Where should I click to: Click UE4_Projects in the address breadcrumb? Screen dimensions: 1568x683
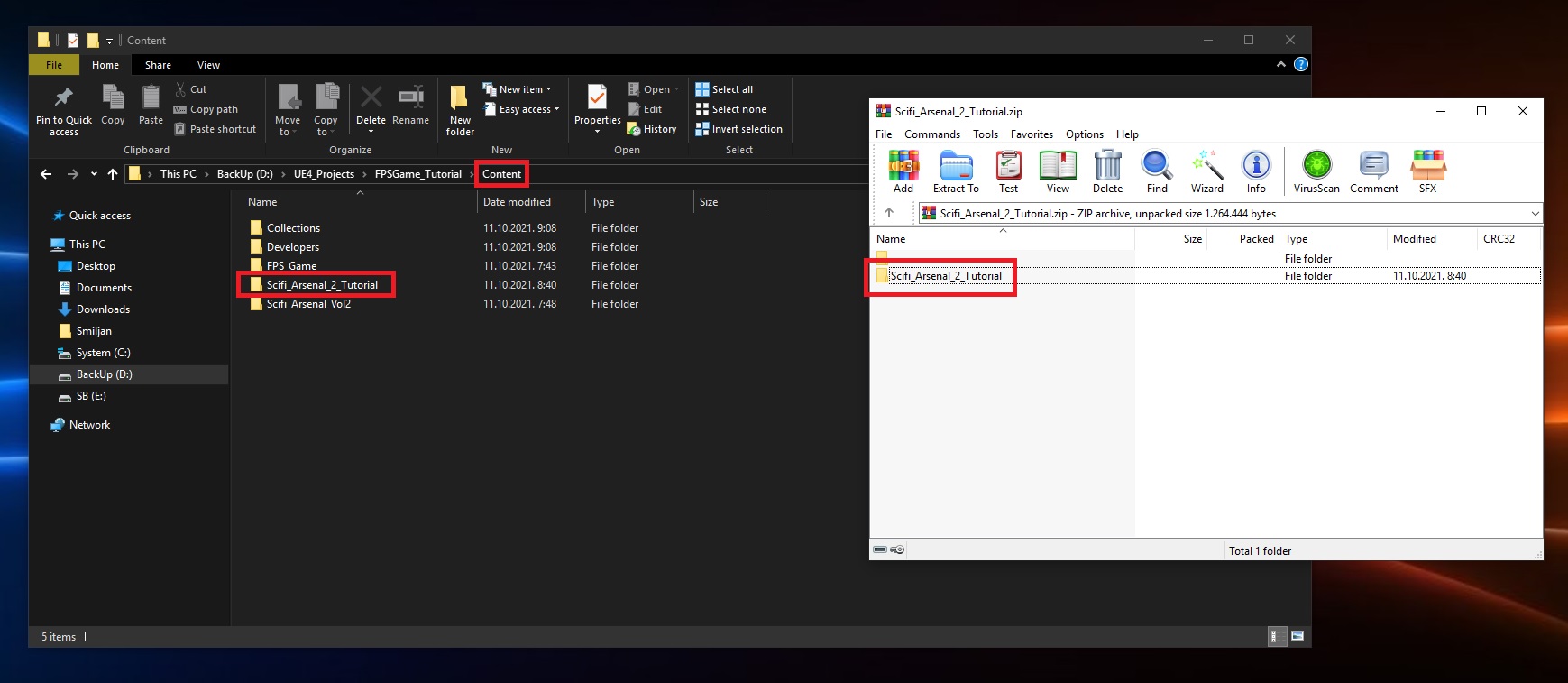(324, 174)
